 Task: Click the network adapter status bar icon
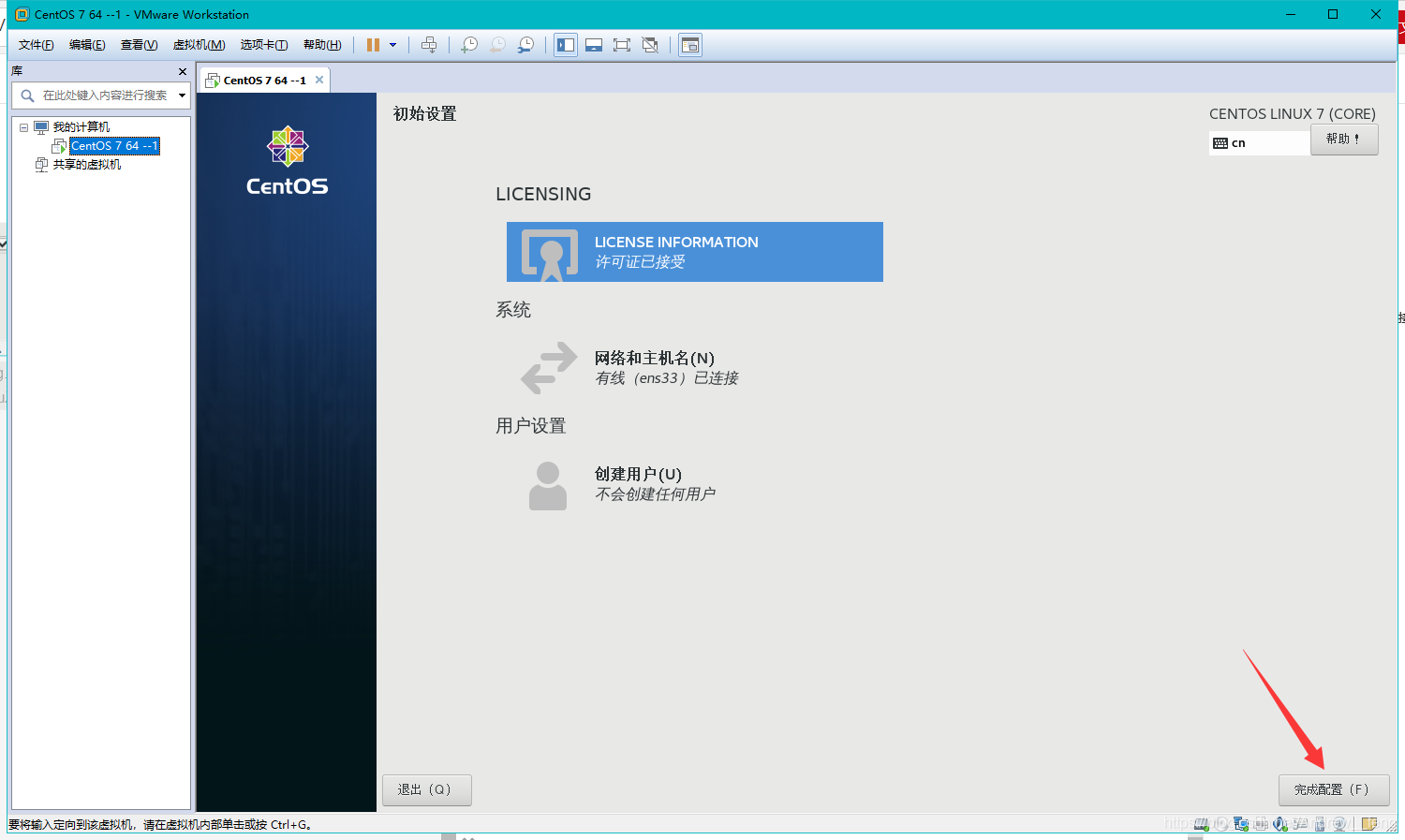pyautogui.click(x=1241, y=824)
